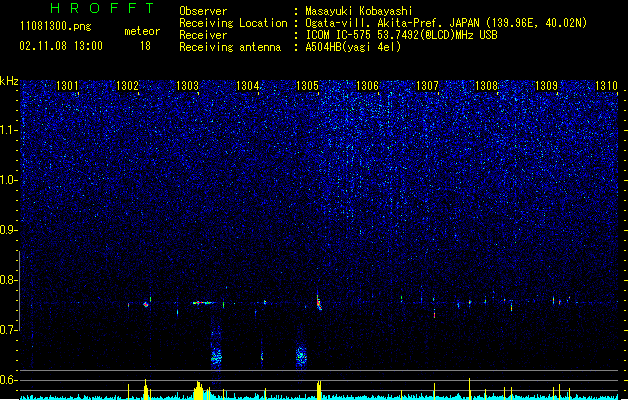The height and width of the screenshot is (400, 629).
Task: Click the 1302 time marker
Action: click(127, 86)
